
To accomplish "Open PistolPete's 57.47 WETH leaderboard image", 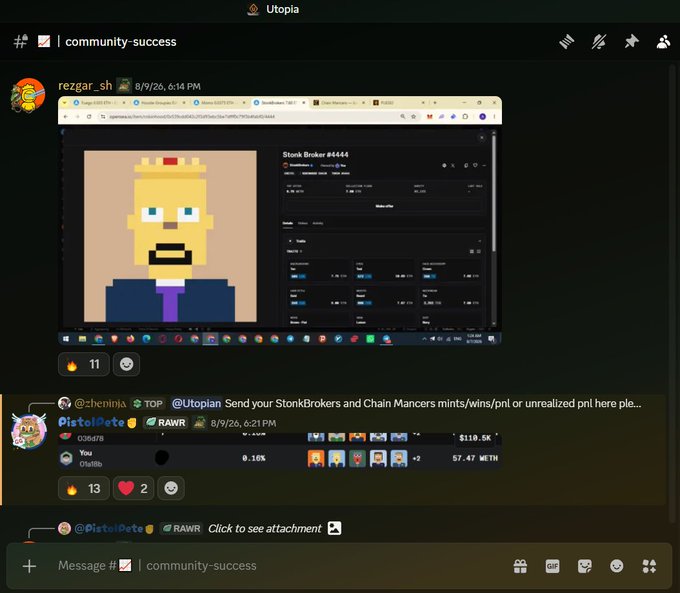I will [280, 451].
